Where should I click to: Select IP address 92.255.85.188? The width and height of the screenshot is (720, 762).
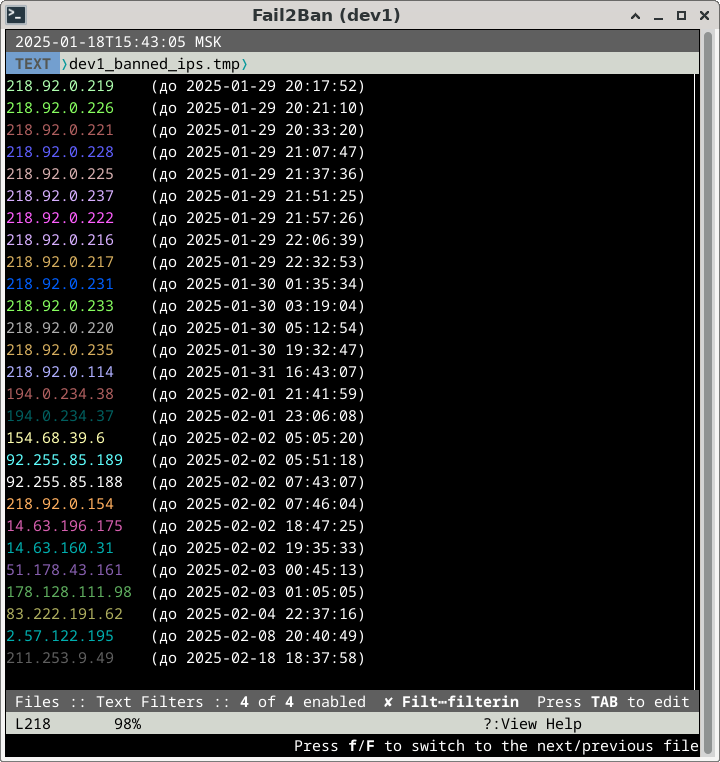[x=64, y=482]
